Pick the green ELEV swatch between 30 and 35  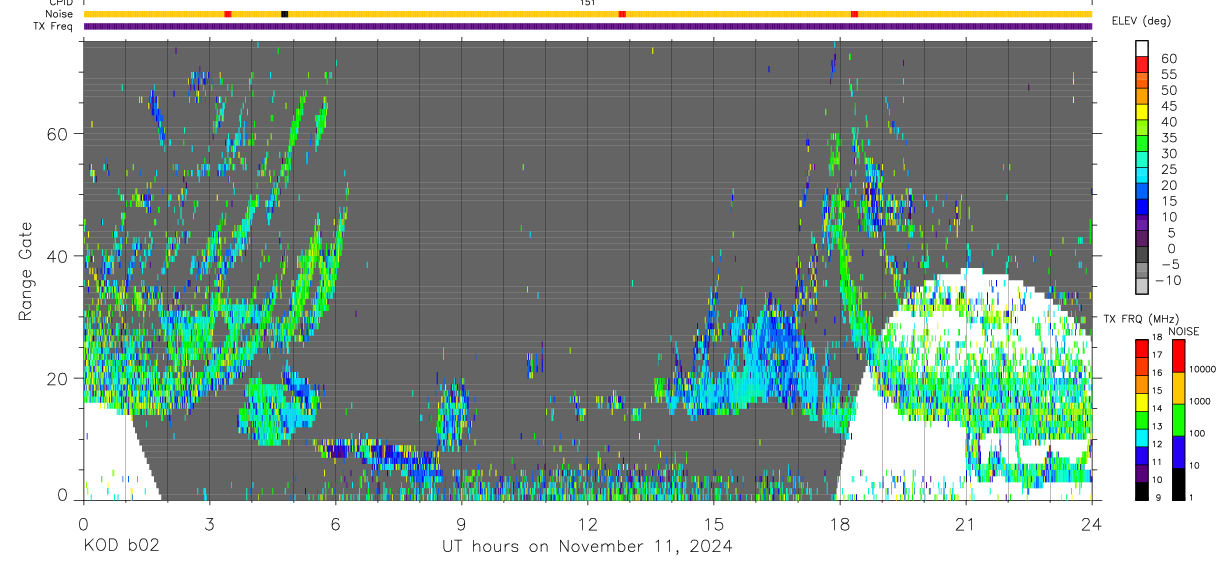(1142, 143)
